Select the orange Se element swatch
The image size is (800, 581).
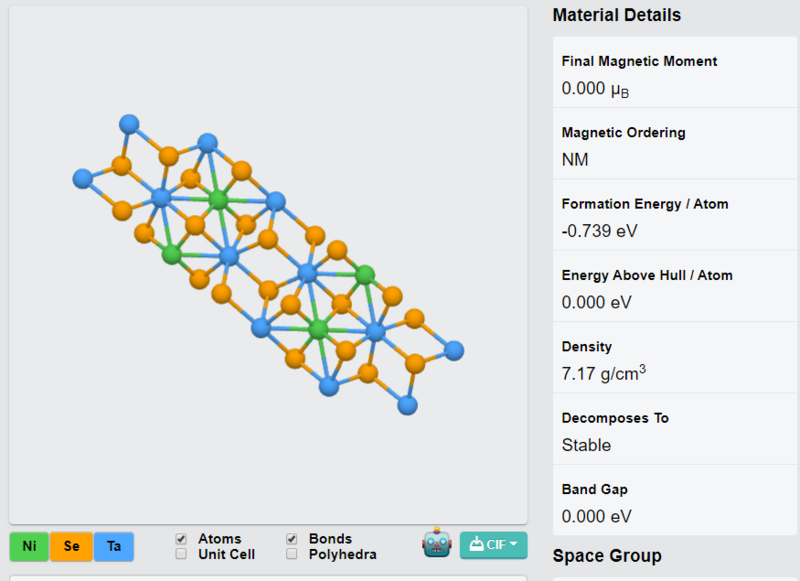pyautogui.click(x=71, y=546)
